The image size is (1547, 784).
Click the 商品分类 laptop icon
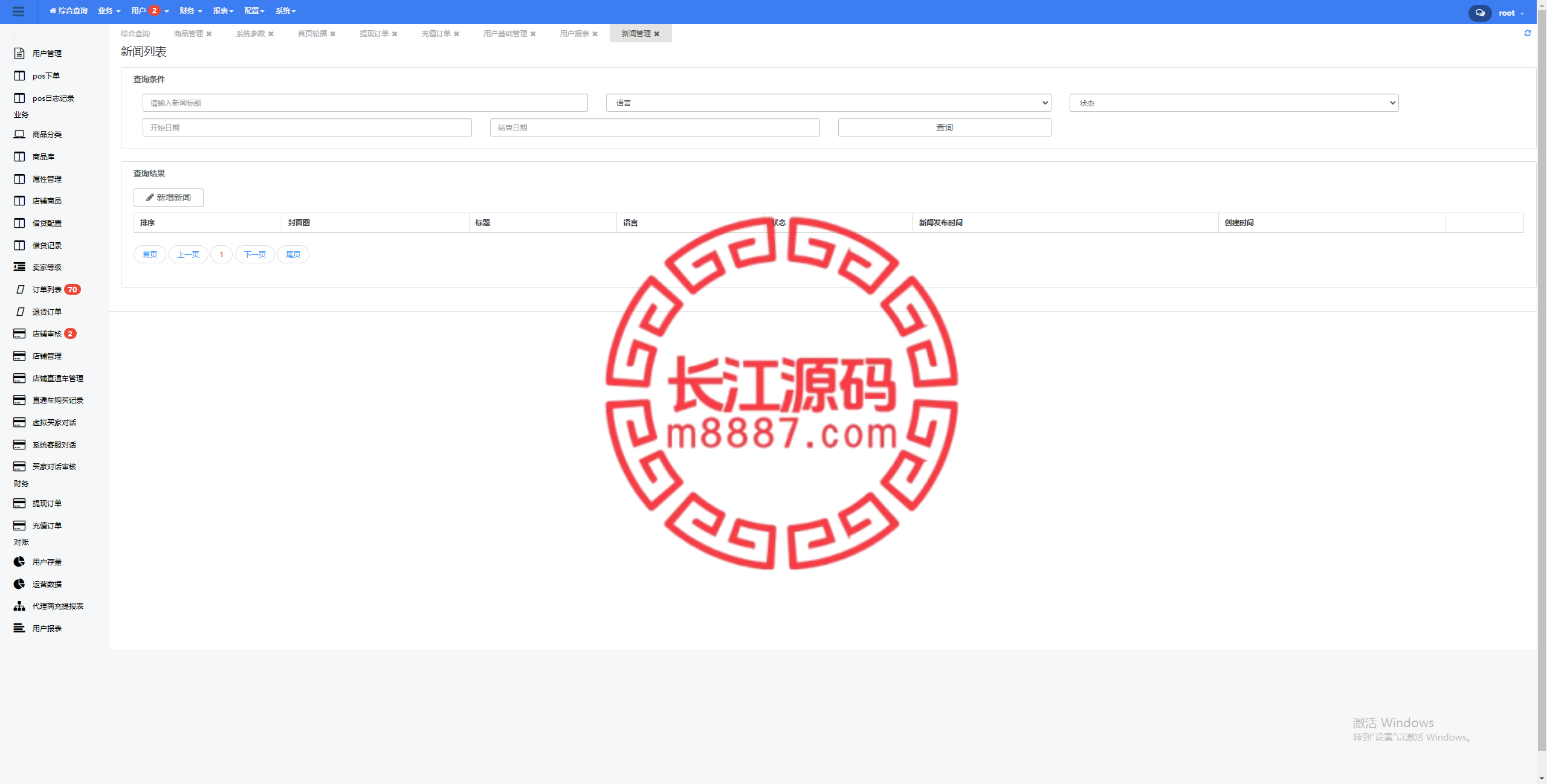point(19,134)
